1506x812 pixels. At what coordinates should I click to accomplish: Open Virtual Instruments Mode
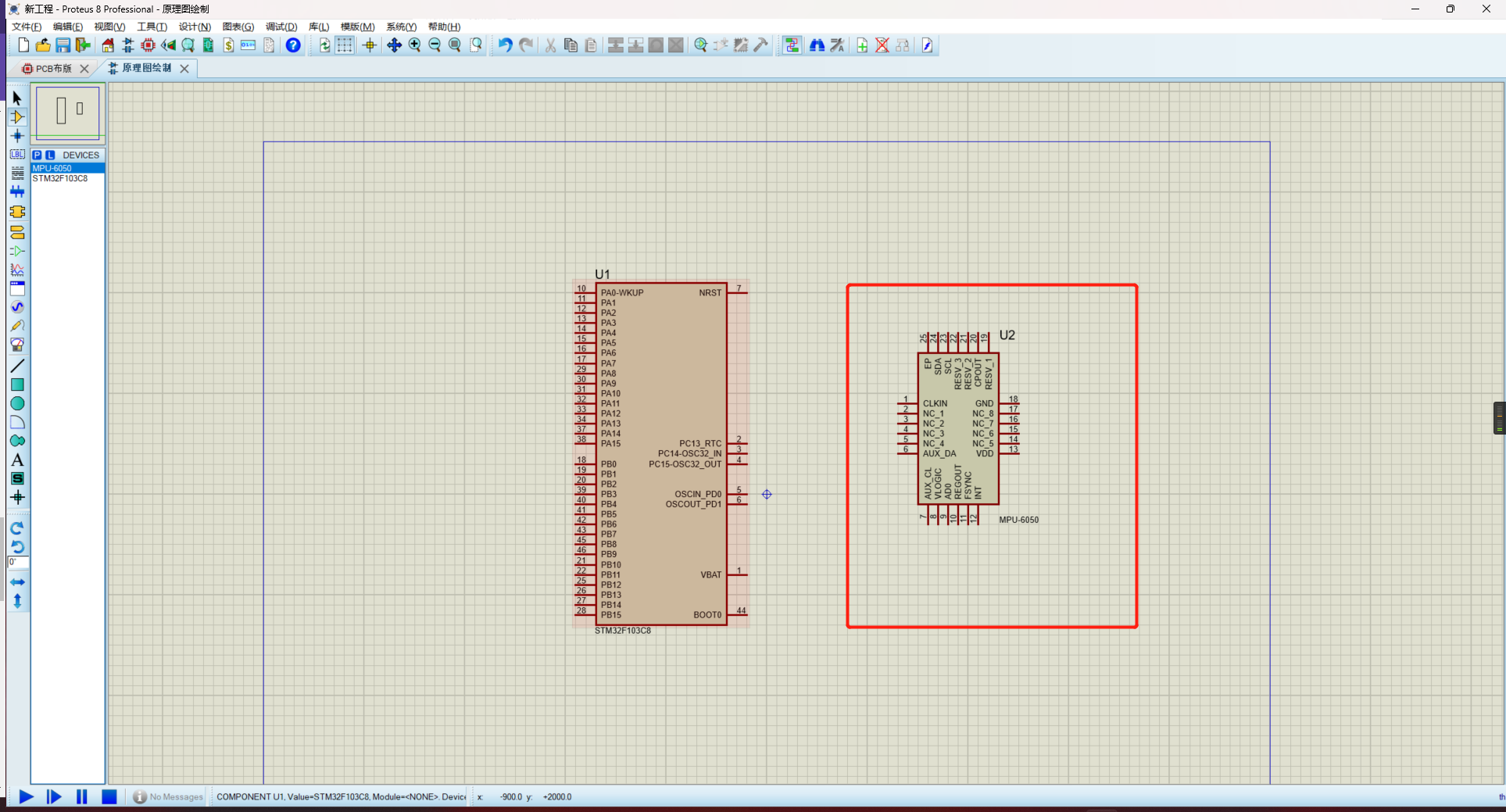(x=17, y=345)
